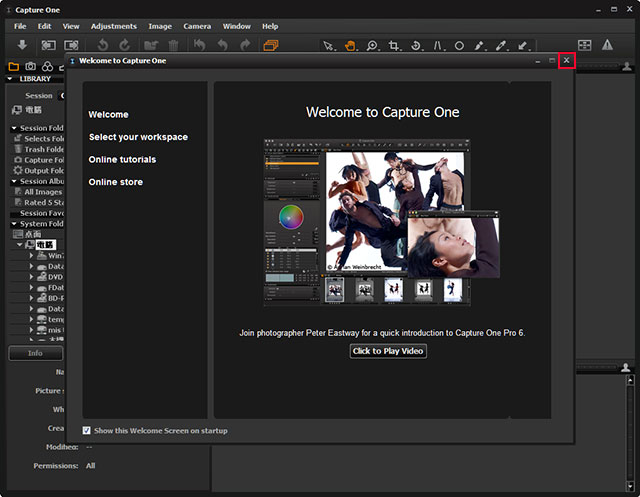Open the Online store page
The width and height of the screenshot is (640, 497).
[x=116, y=182]
